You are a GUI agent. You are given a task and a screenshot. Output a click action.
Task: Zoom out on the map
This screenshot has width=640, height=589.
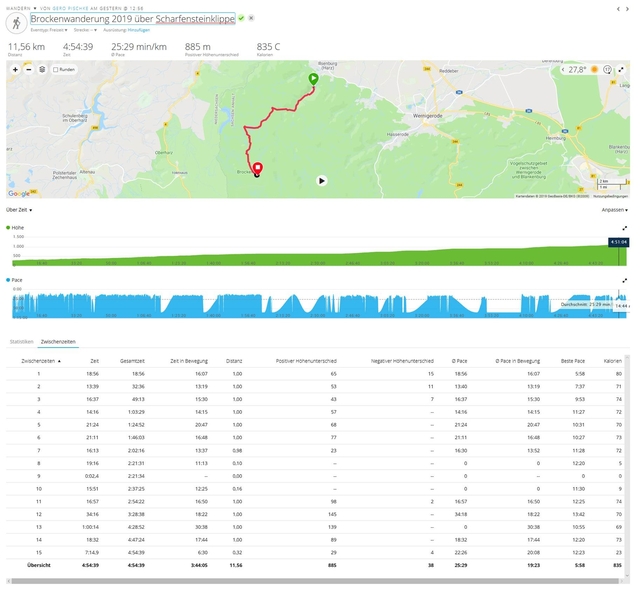point(28,70)
